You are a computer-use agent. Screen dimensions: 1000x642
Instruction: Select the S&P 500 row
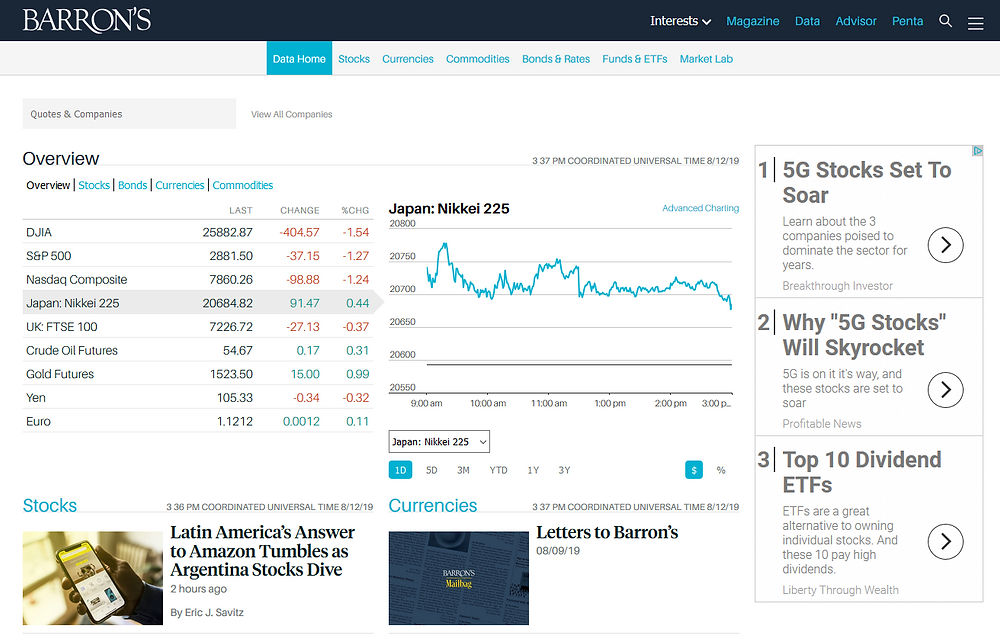tap(198, 256)
